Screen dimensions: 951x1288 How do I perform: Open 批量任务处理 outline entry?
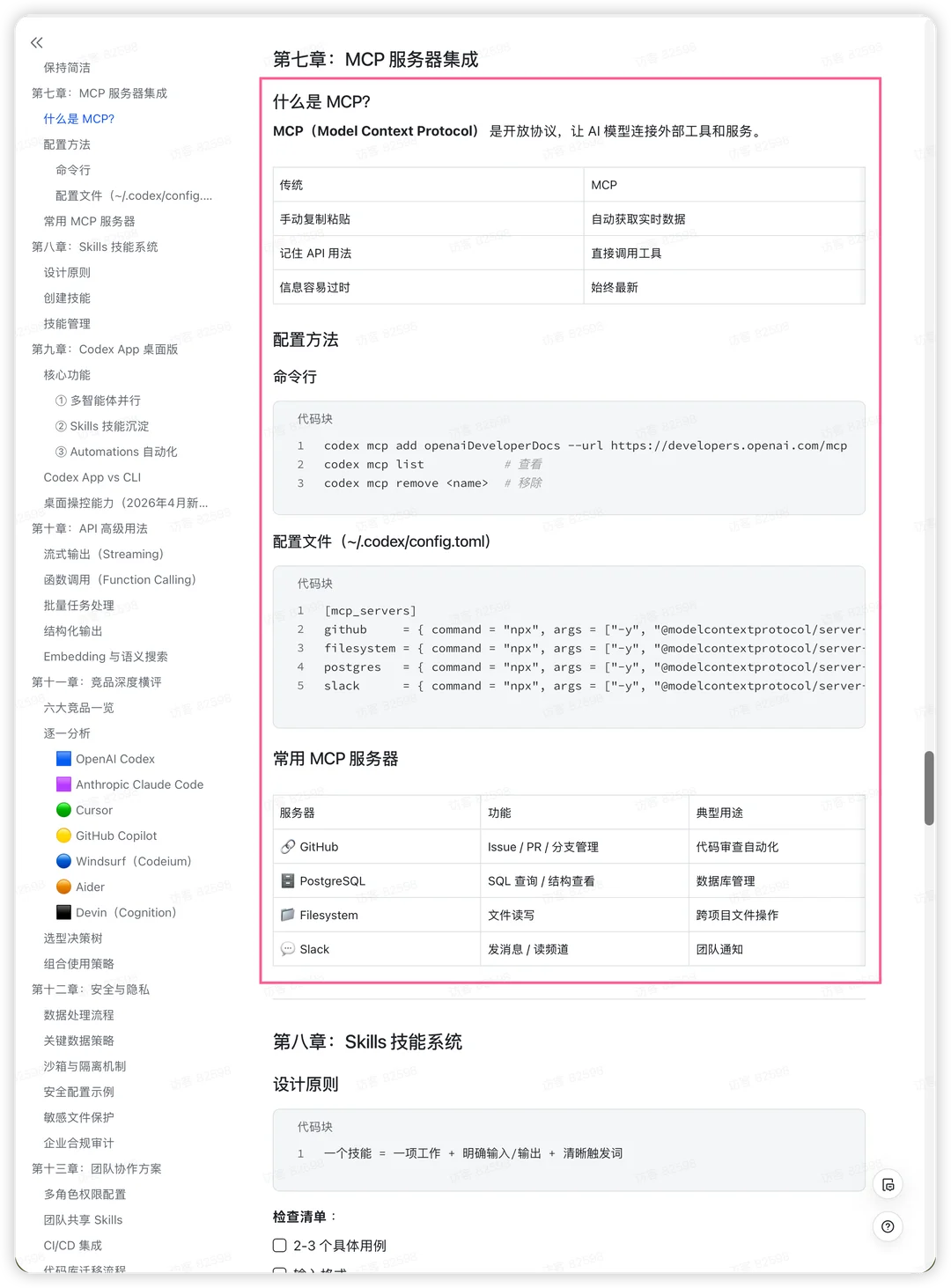tap(79, 606)
